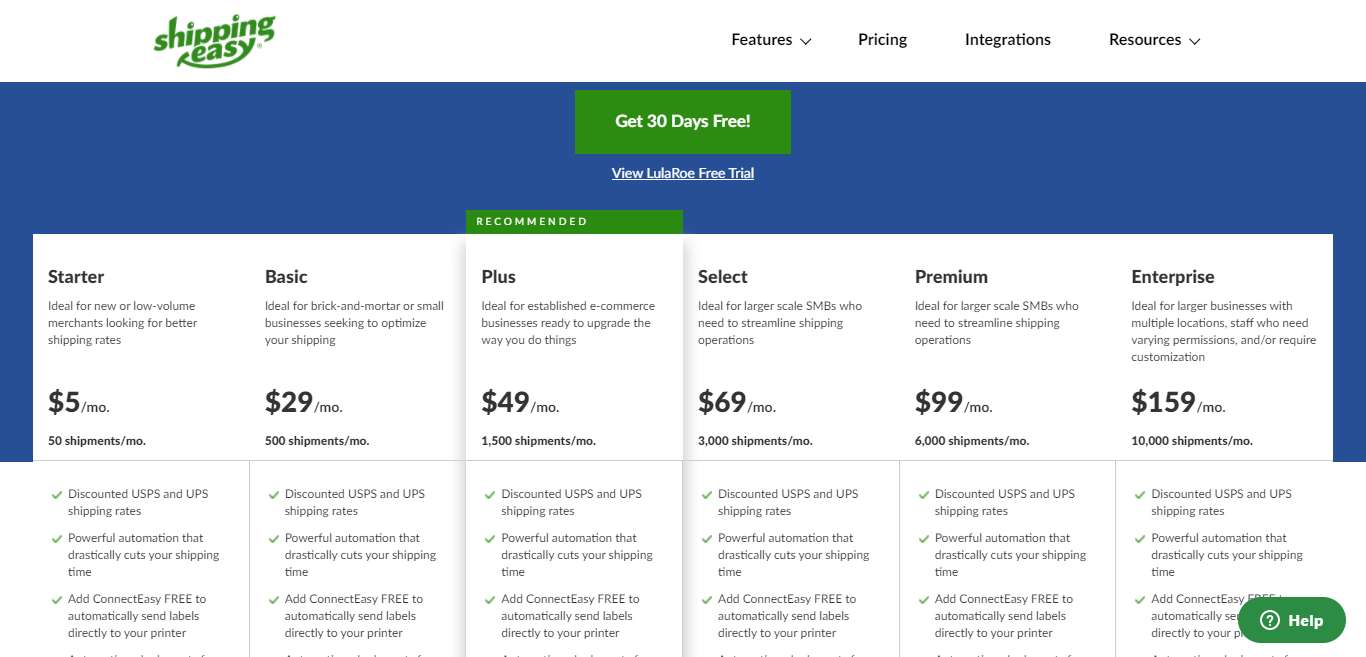
Task: Click the Get 30 Days Free button
Action: 683,121
